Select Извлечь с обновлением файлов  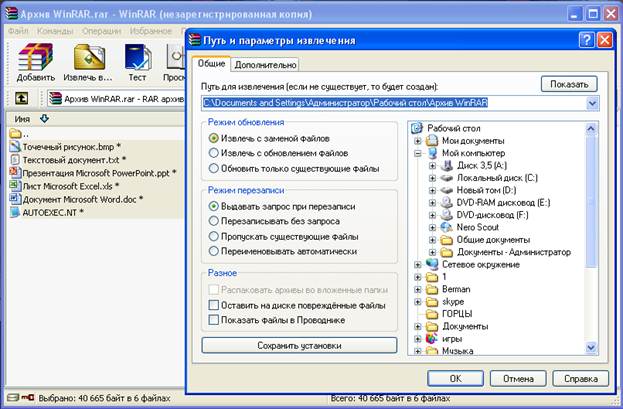[x=213, y=153]
